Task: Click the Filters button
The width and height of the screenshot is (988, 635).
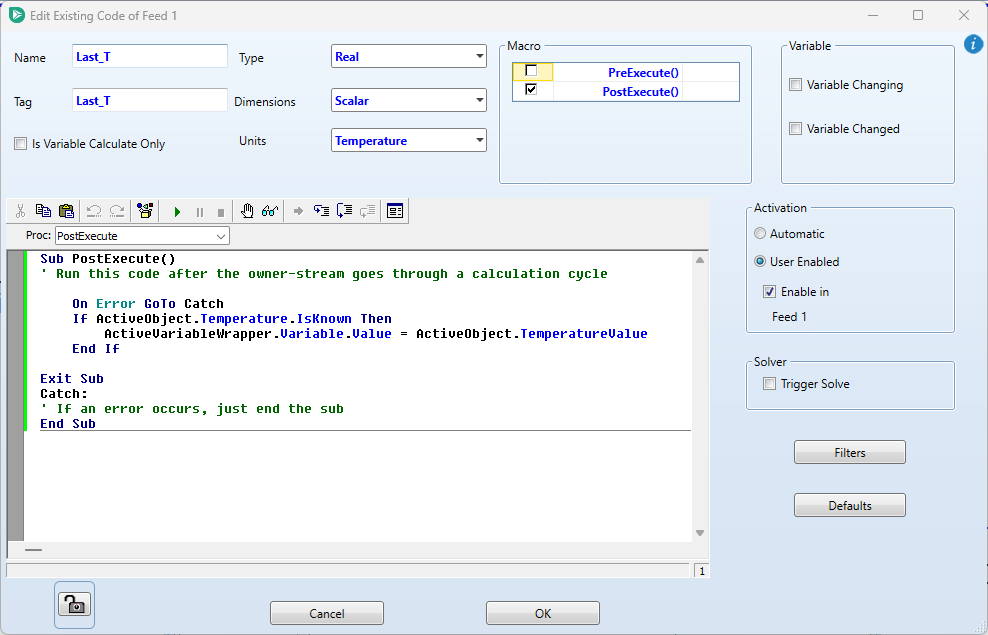Action: pyautogui.click(x=849, y=452)
